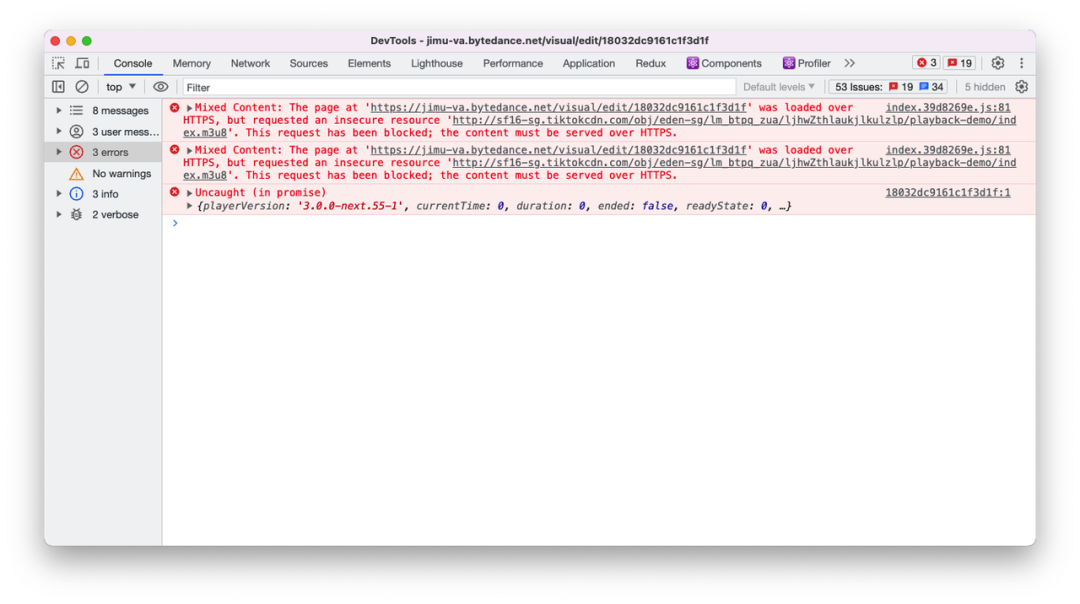
Task: Expand the playerVersion object preview
Action: pyautogui.click(x=189, y=206)
